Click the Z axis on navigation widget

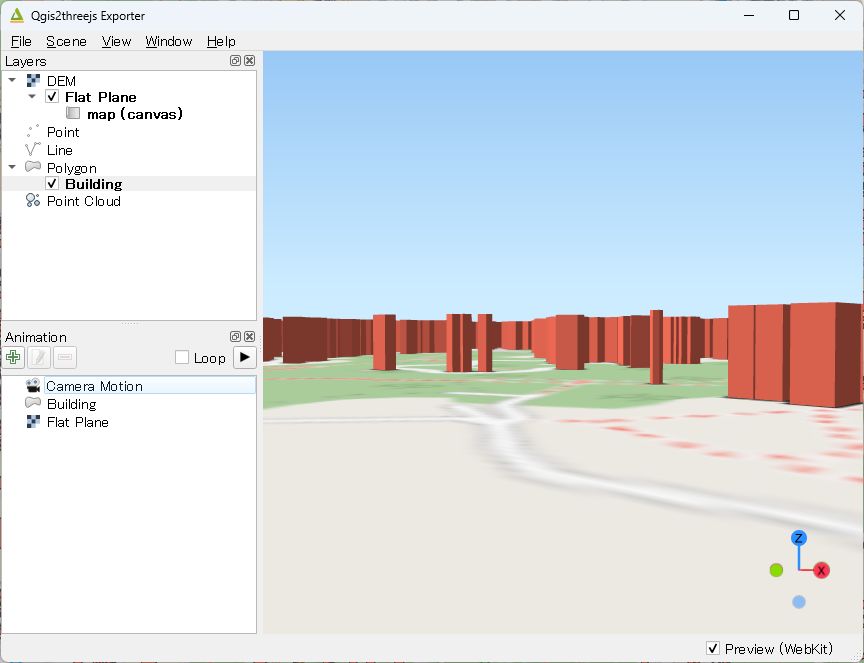coord(799,538)
